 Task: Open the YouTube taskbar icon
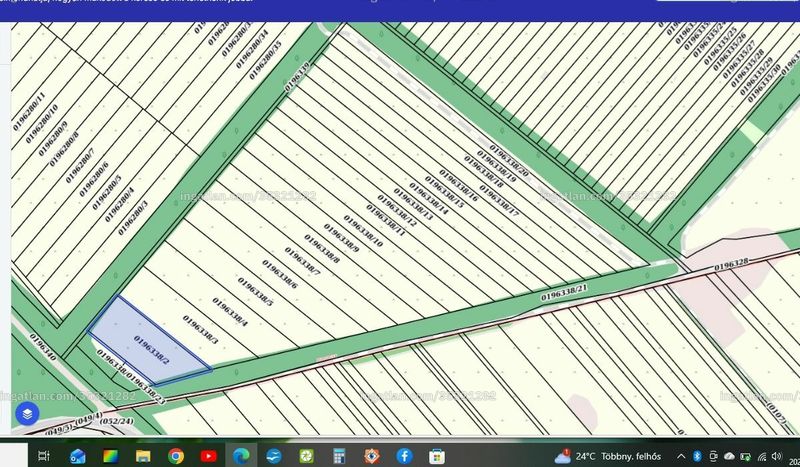click(x=208, y=456)
